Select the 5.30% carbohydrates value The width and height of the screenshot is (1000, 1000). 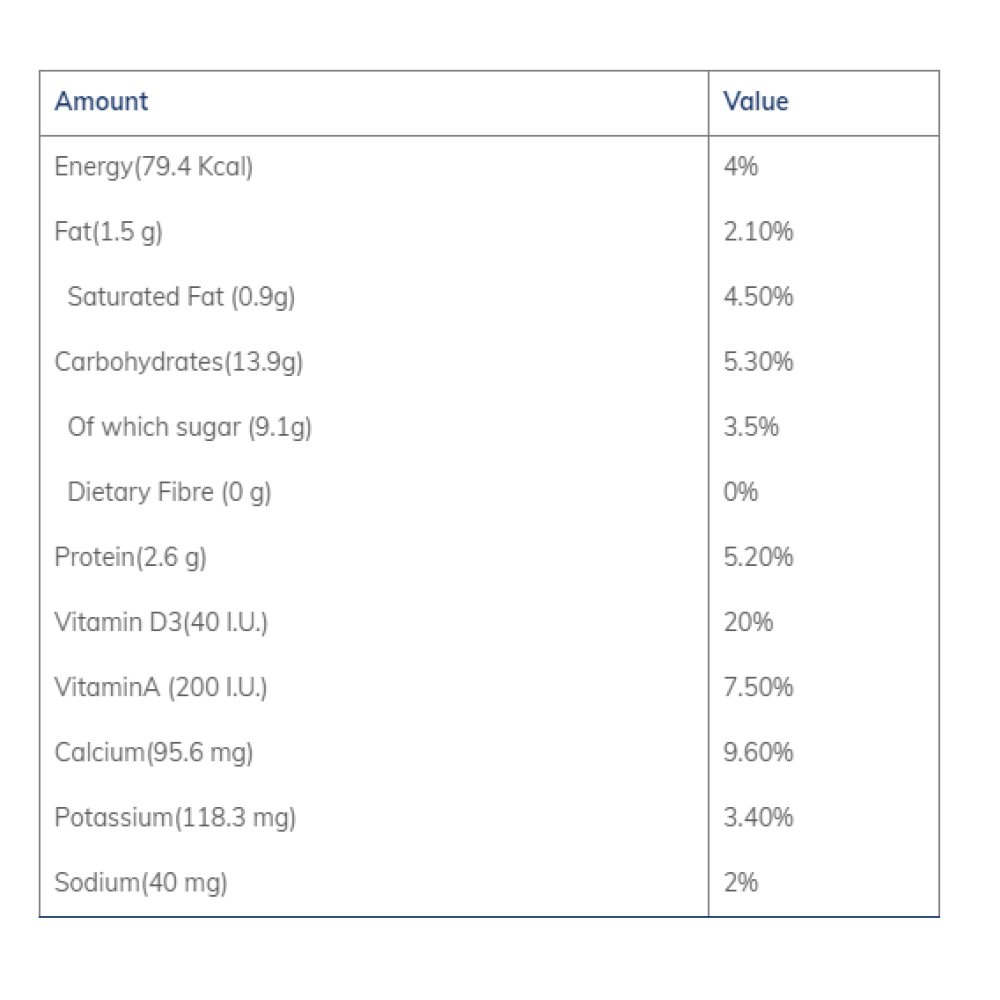(758, 362)
